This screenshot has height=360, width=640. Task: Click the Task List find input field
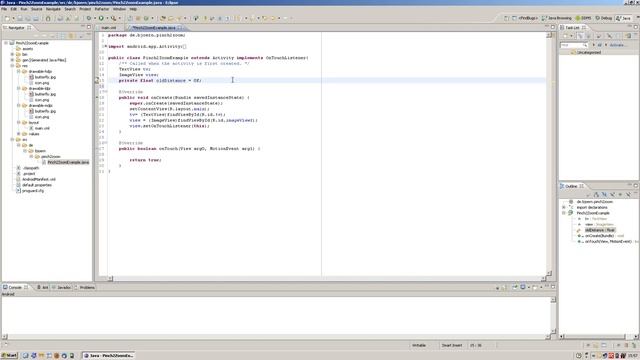[x=573, y=45]
